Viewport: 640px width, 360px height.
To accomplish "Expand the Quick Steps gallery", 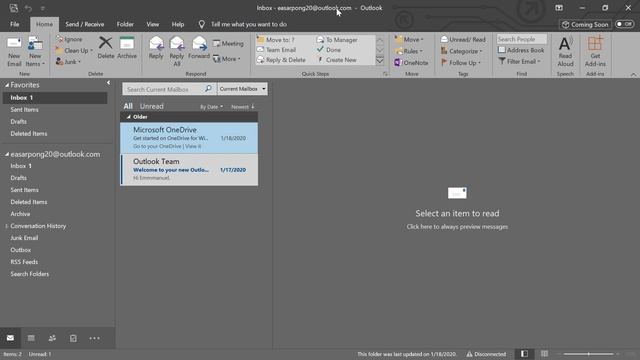I will [380, 60].
